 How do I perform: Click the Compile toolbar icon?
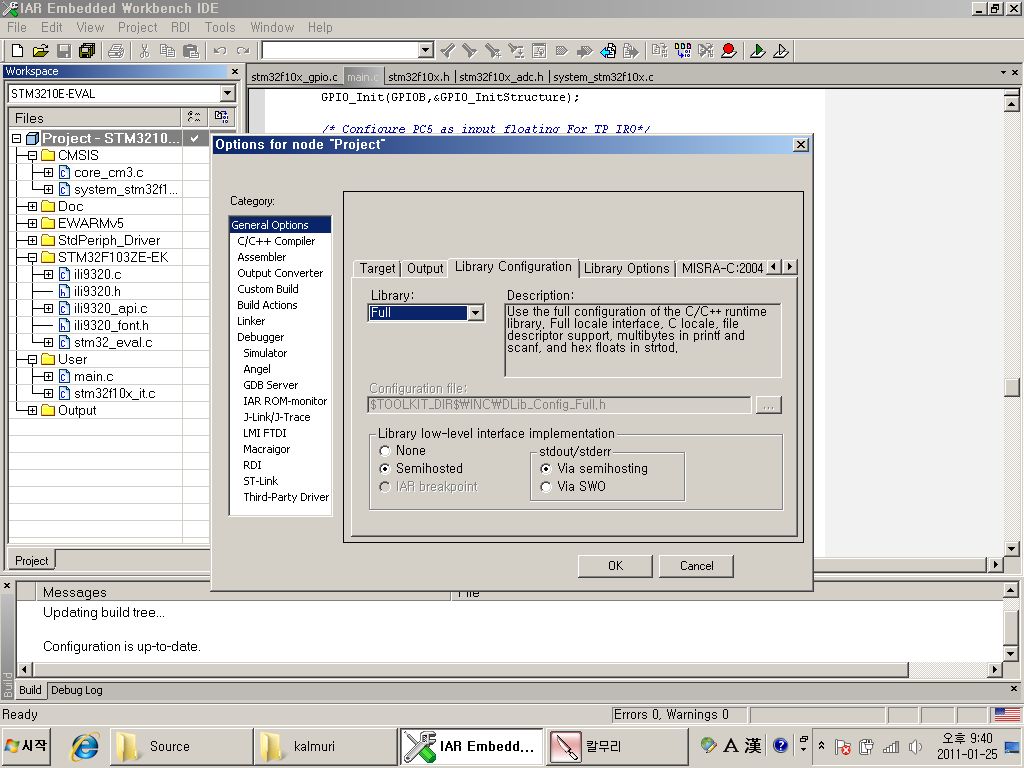pos(660,50)
